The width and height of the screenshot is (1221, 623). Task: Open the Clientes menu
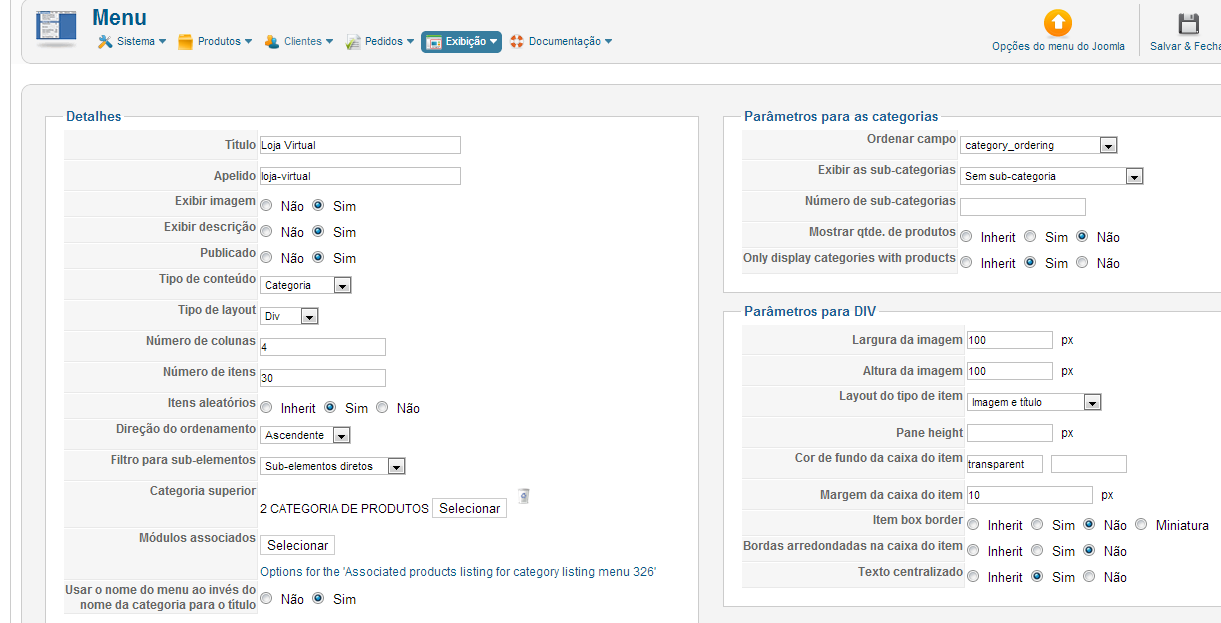click(298, 42)
